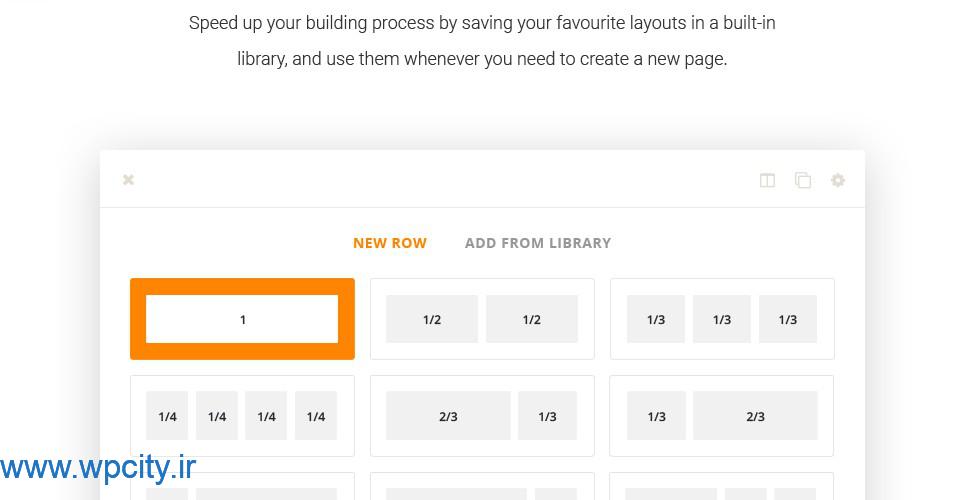Click the duplicate copy icon in dialog header

click(x=803, y=180)
